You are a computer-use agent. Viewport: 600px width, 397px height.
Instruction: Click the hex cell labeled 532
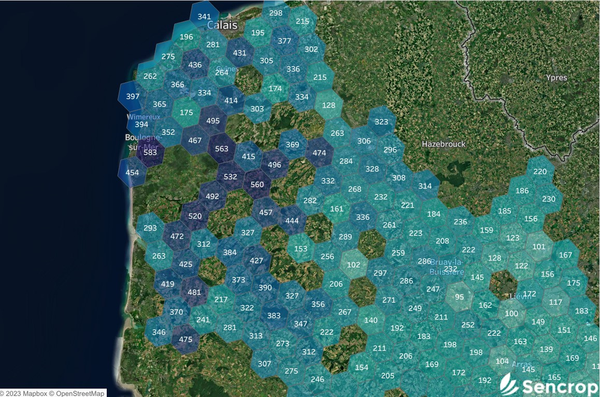pos(230,177)
